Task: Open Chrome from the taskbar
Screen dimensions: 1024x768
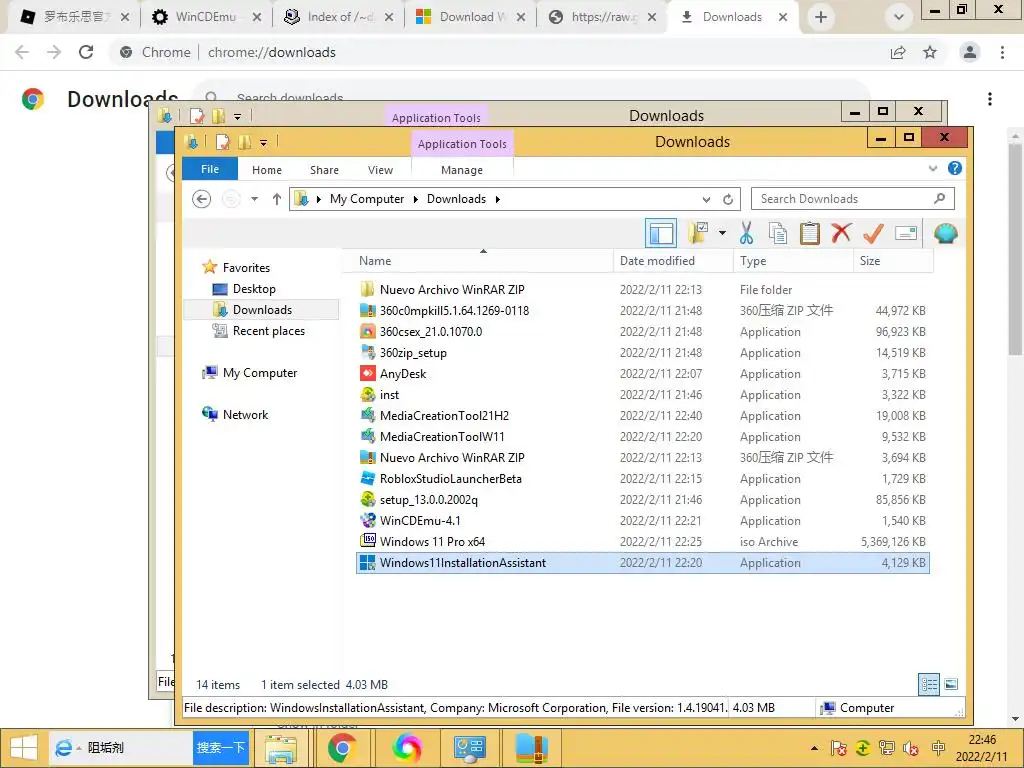Action: [342, 748]
